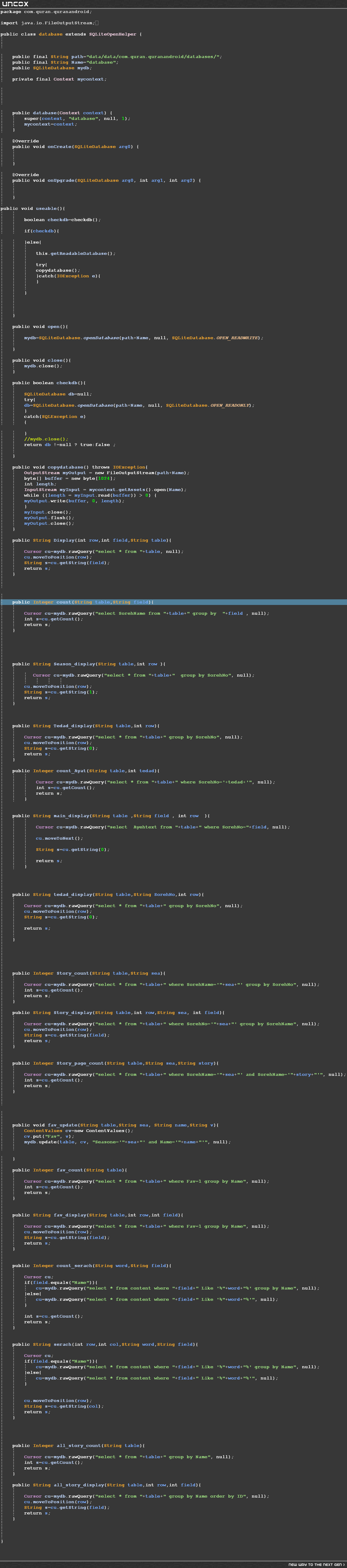Click the 'cu.moveToNext();' line
The image size is (347, 1568).
pos(59,838)
